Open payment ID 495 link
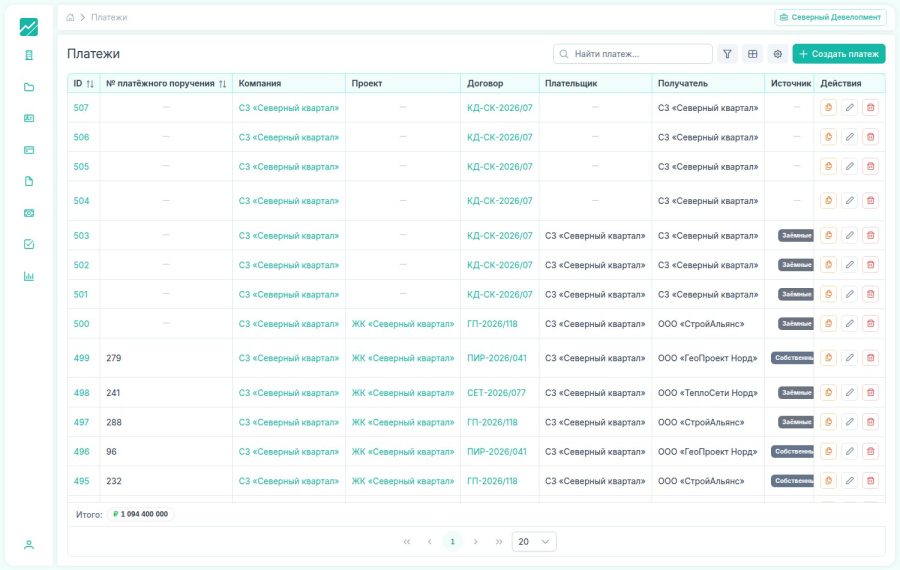 coord(82,481)
